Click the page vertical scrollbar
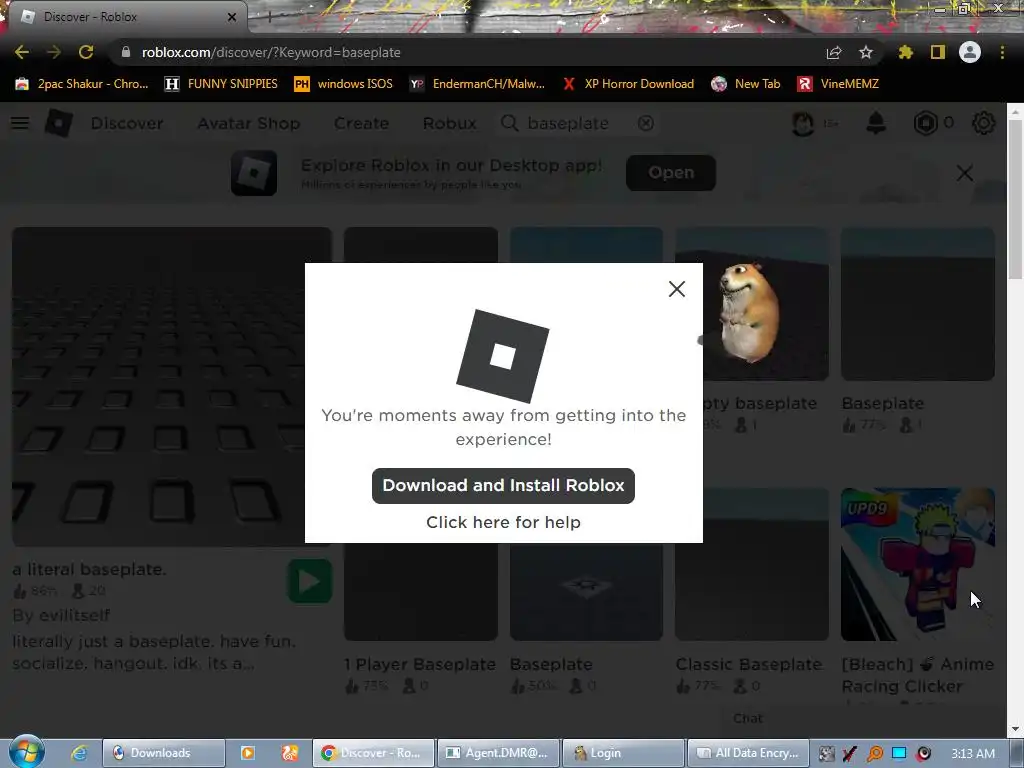This screenshot has height=768, width=1024. tap(1016, 198)
